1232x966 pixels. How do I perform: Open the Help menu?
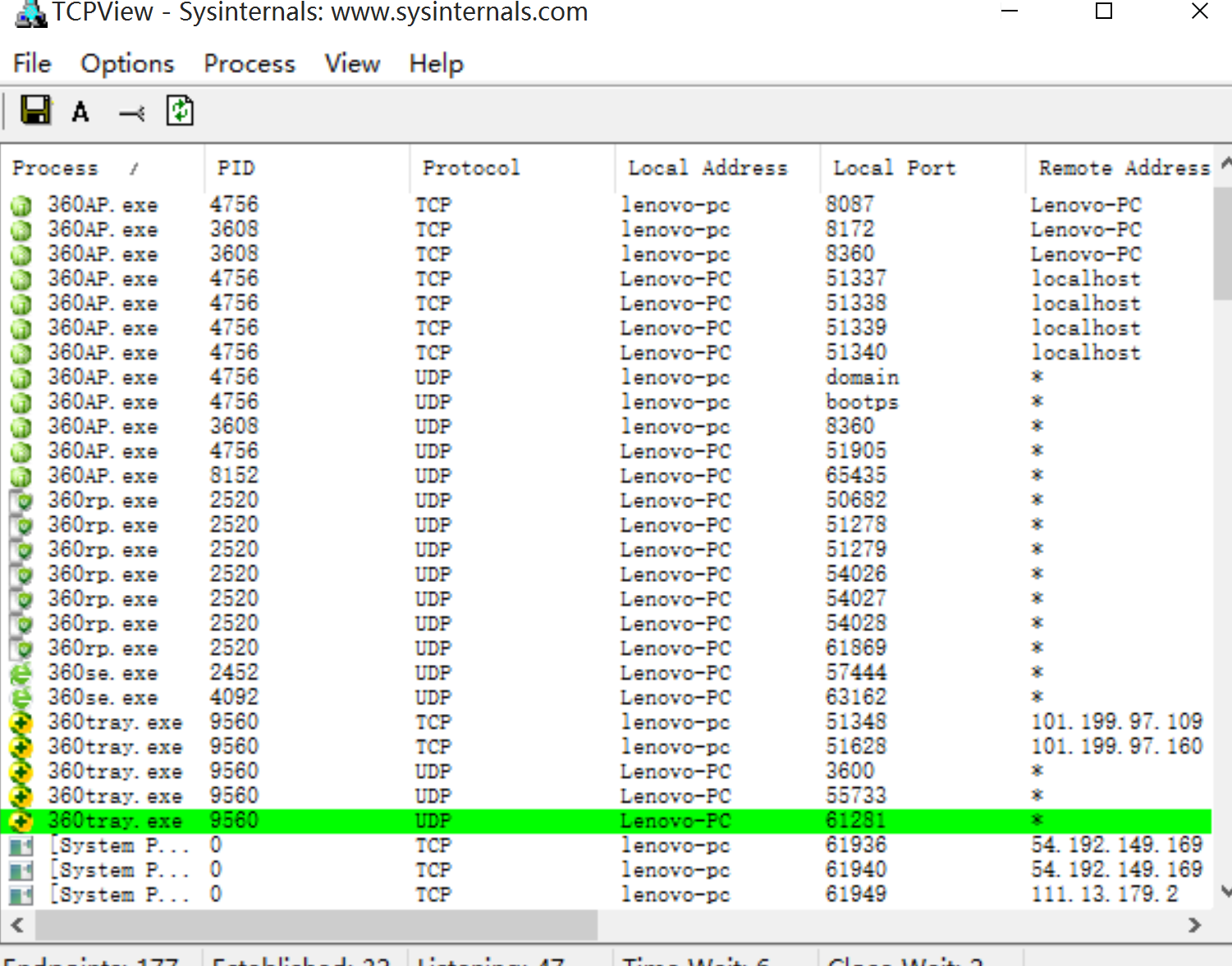coord(437,64)
